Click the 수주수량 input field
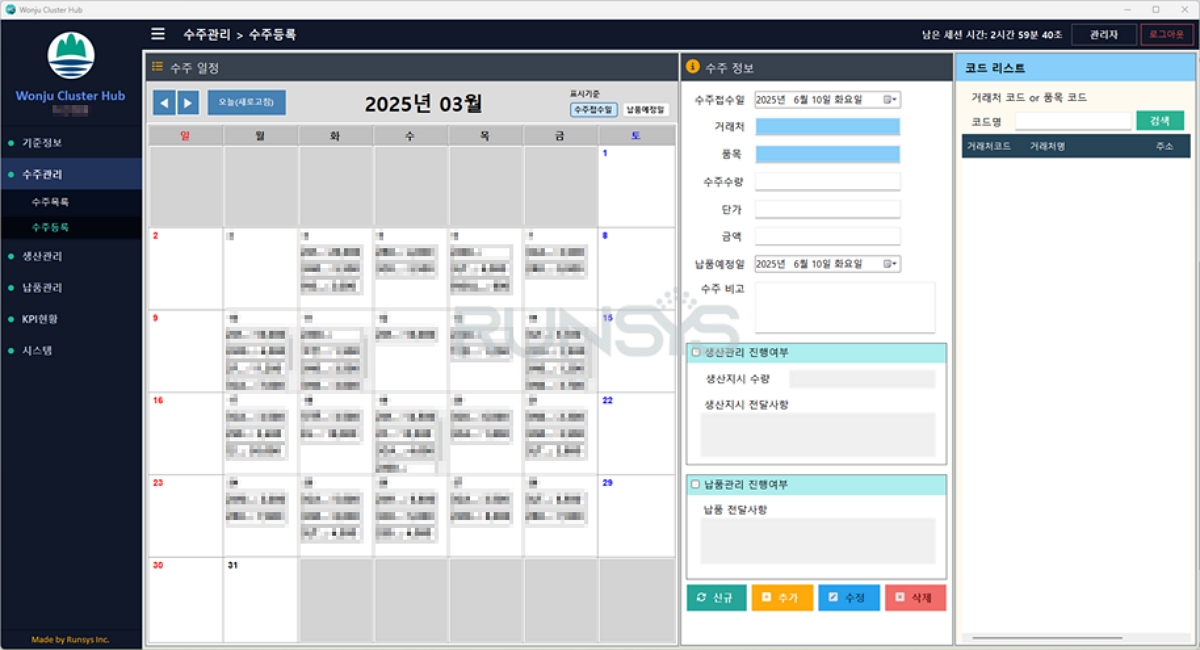Image resolution: width=1200 pixels, height=650 pixels. [827, 182]
